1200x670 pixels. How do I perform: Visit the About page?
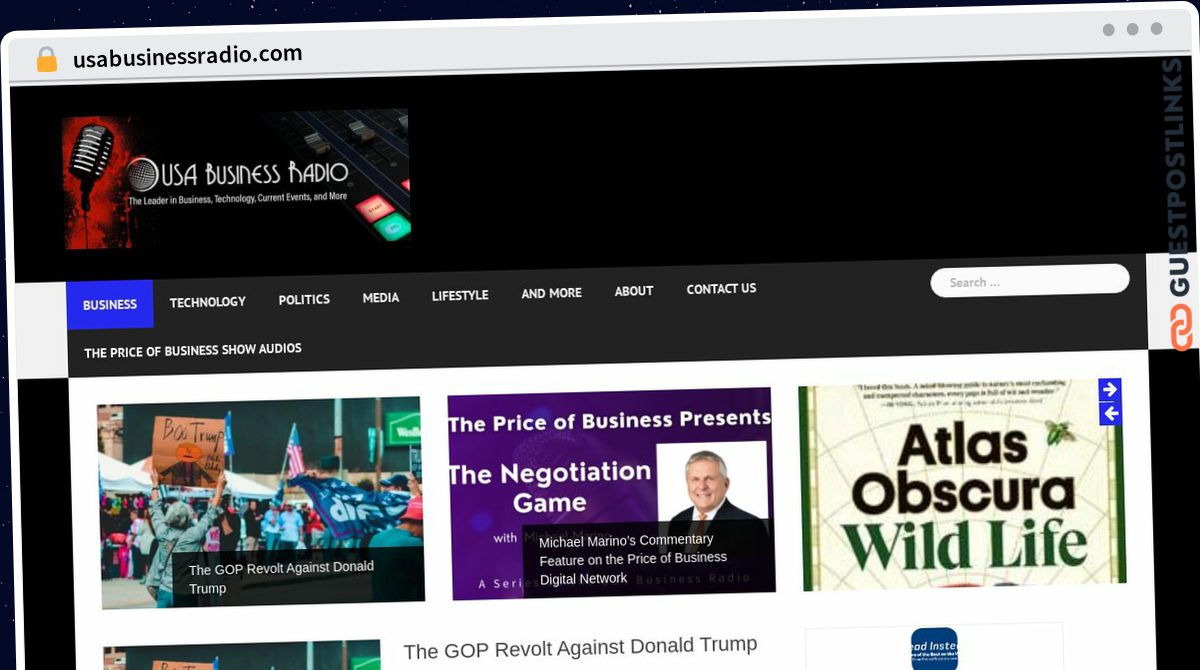coord(634,291)
